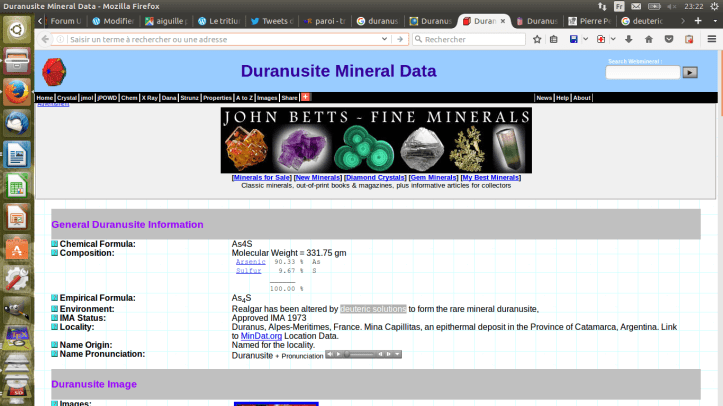Click help icon beside Environment
723x406 pixels.
coord(54,309)
